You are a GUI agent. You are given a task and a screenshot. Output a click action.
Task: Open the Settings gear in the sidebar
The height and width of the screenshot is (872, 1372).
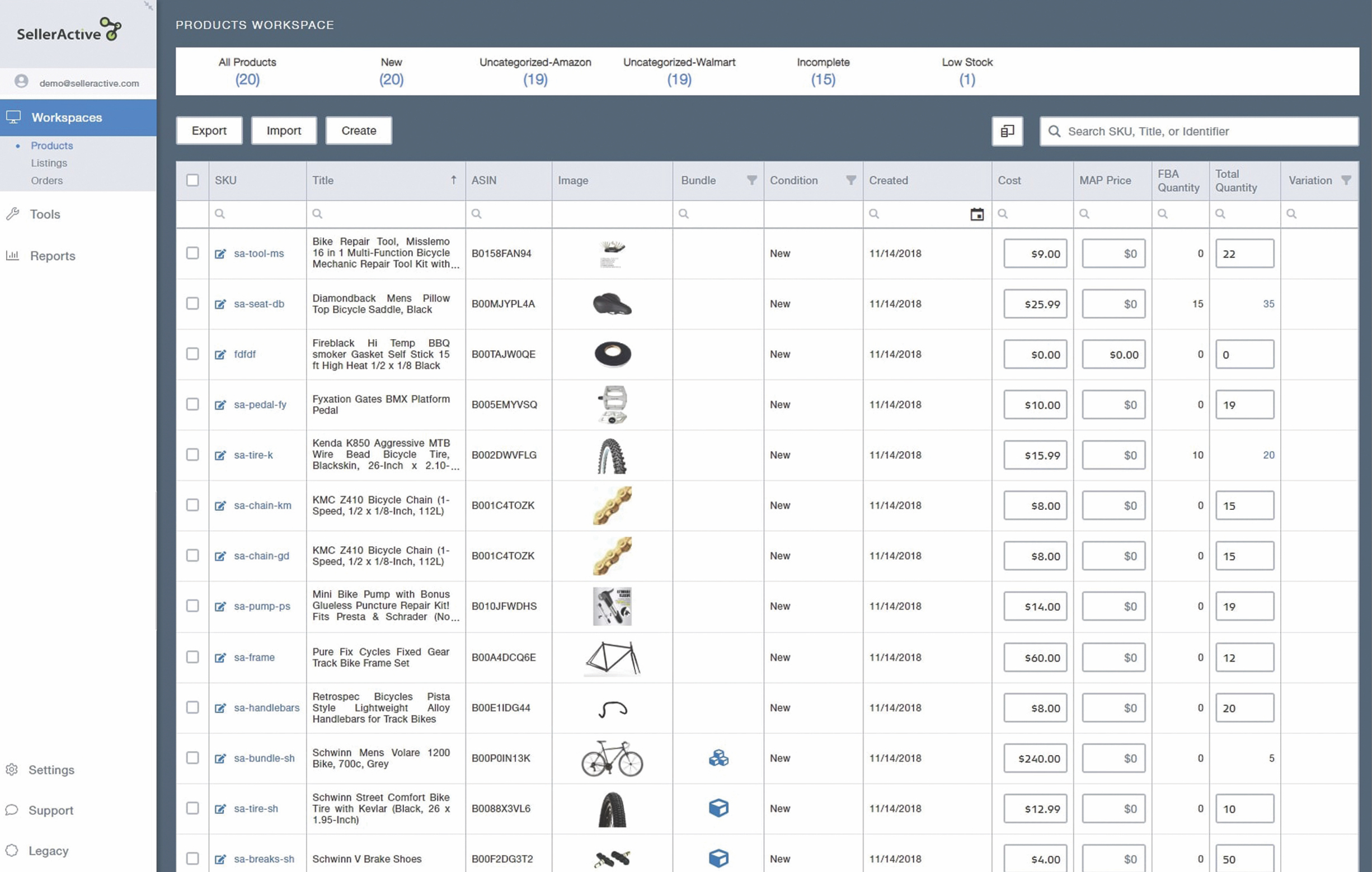pyautogui.click(x=12, y=770)
